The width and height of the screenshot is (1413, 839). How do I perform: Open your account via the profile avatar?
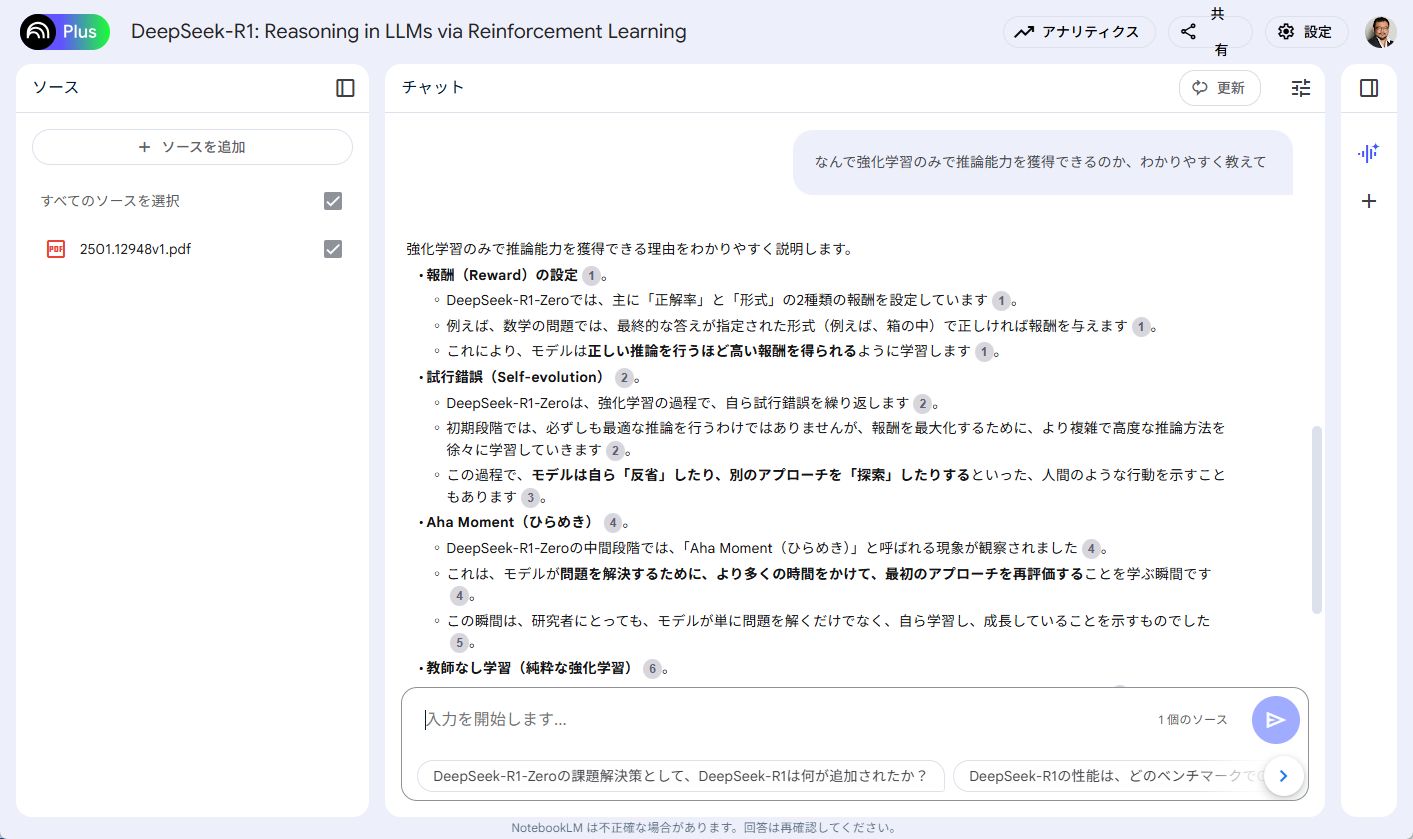[1380, 31]
